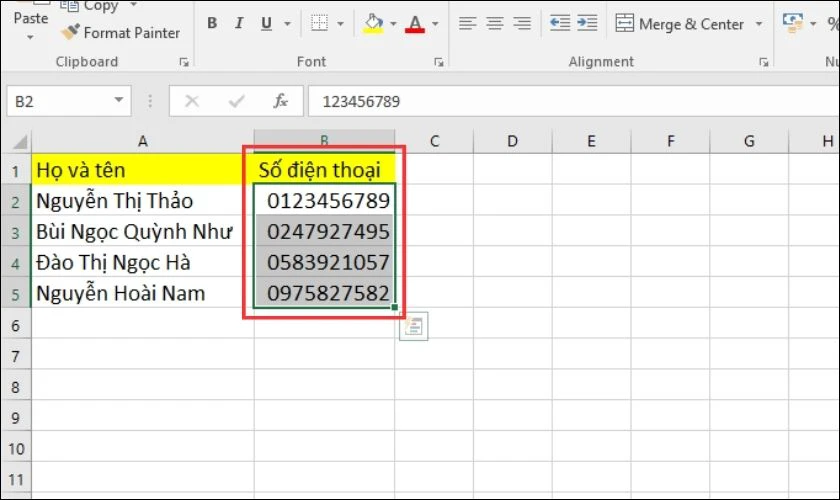Click Merge & Center button

click(680, 24)
